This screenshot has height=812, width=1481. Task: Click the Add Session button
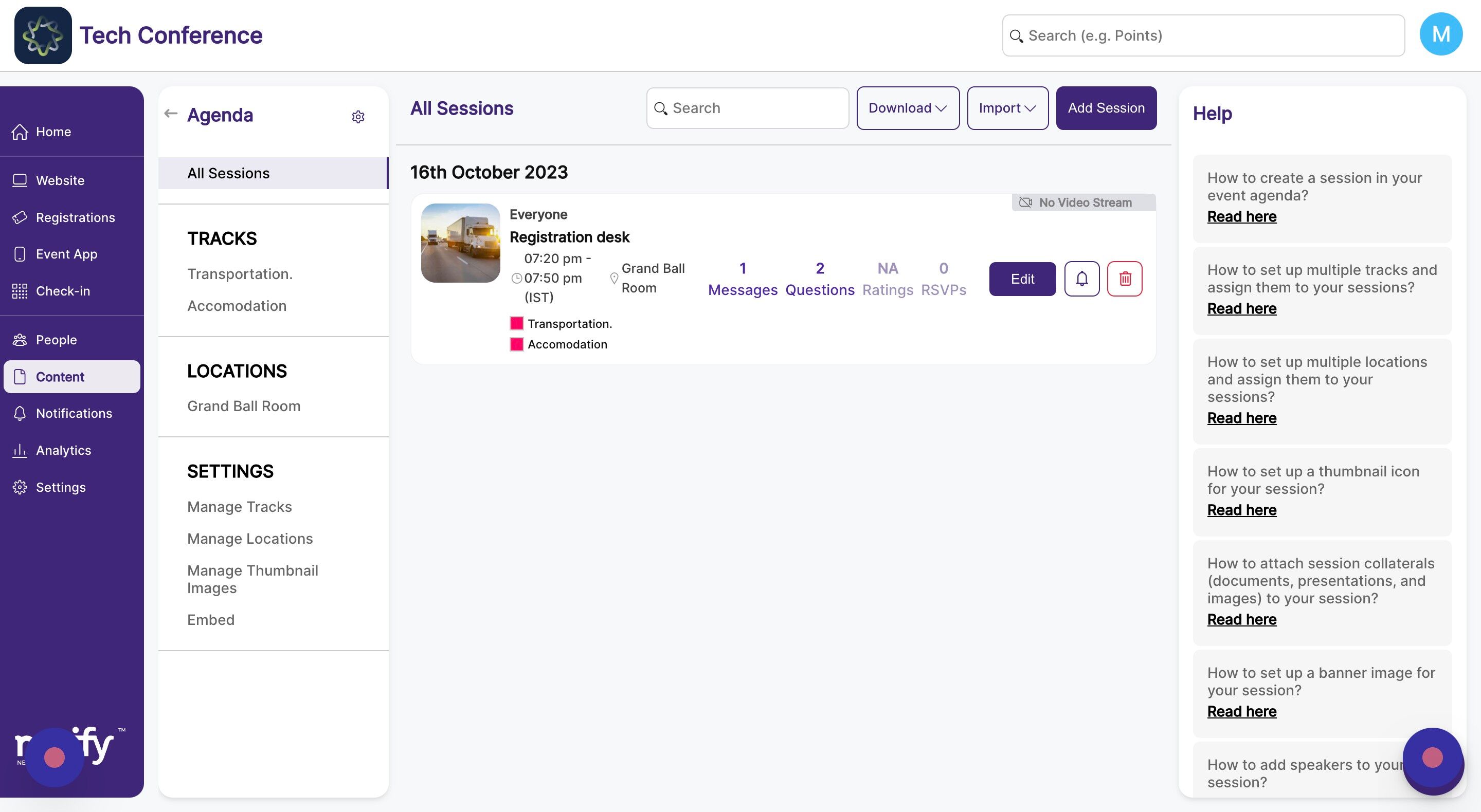click(1106, 108)
